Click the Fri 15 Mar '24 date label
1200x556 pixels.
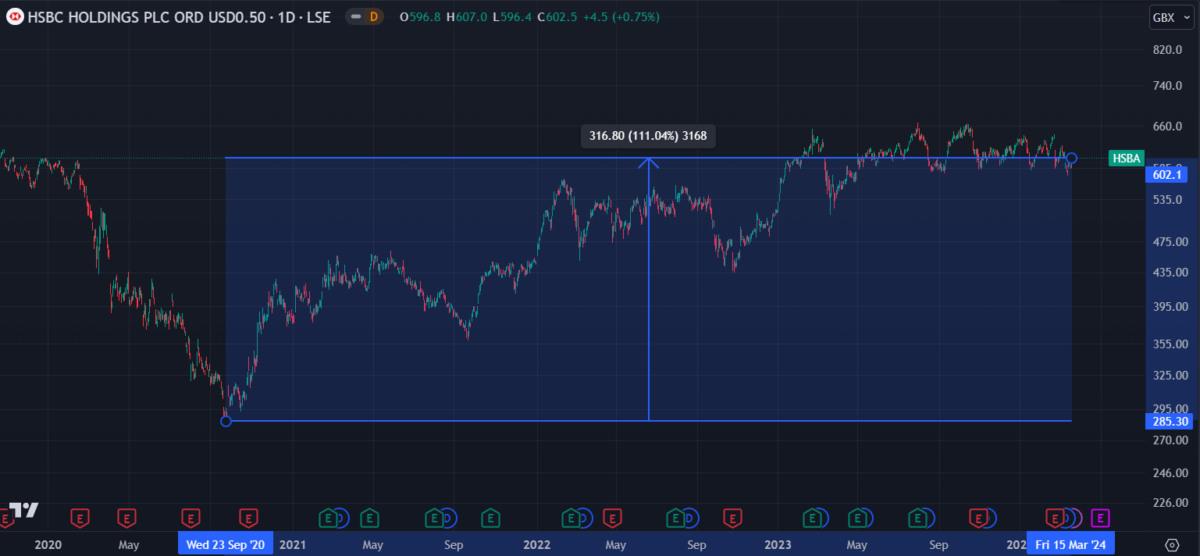point(1071,545)
